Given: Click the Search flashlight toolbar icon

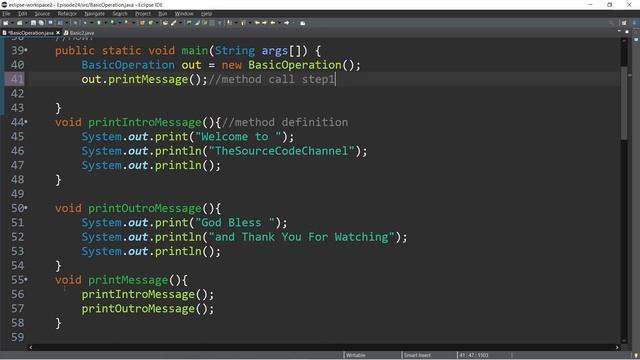Looking at the screenshot, I should 173,23.
